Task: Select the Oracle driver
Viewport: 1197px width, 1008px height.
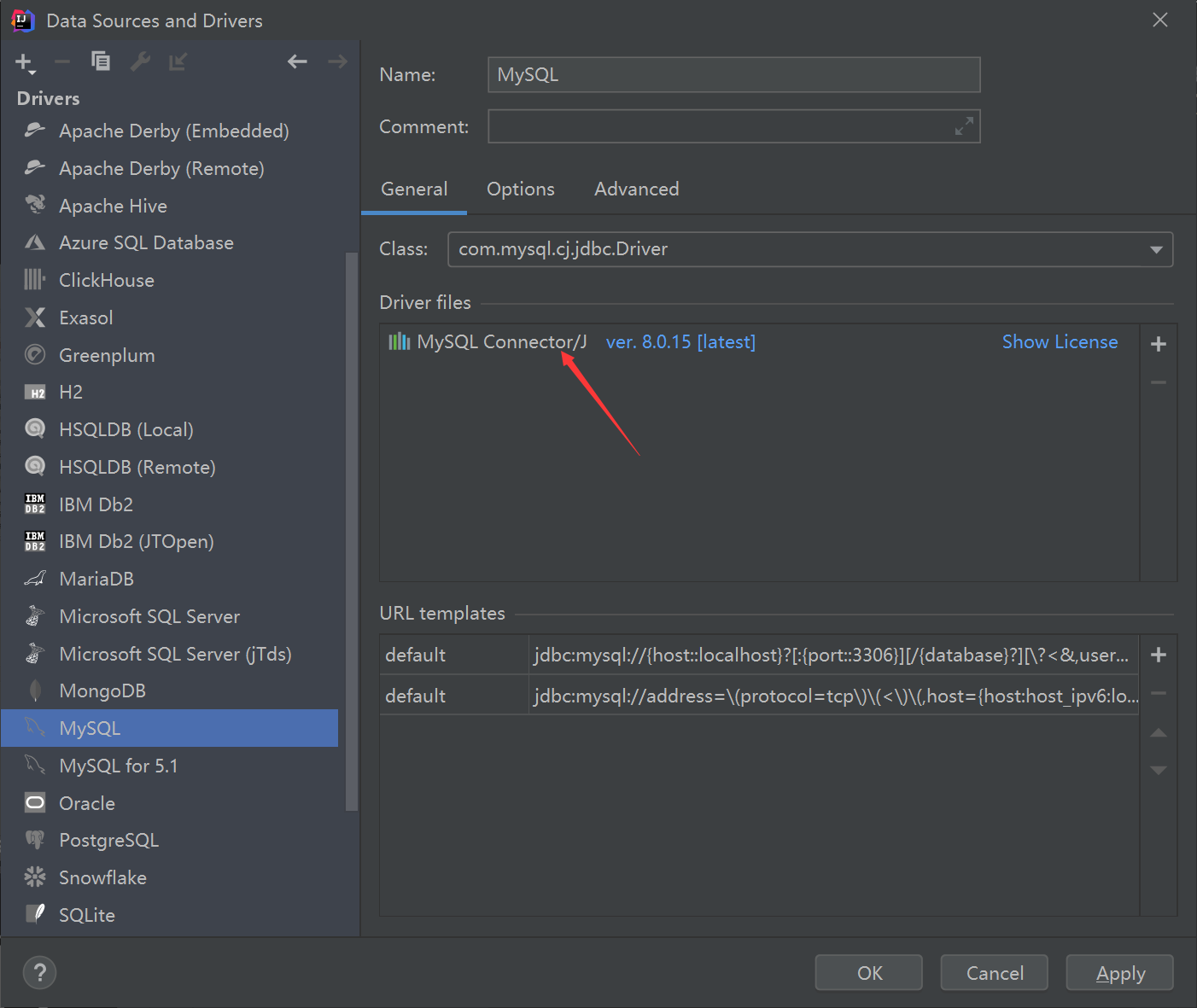Action: 169,803
